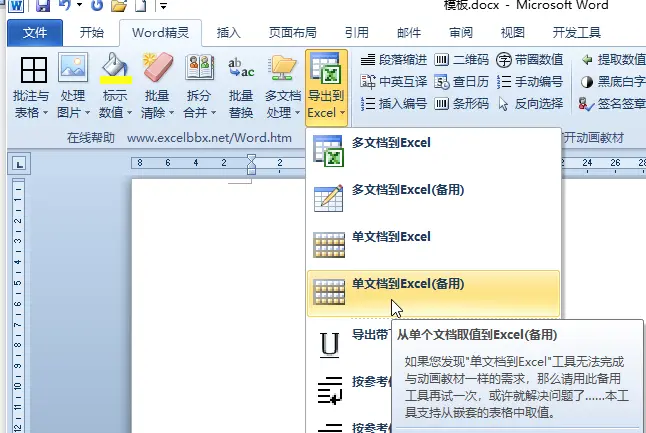Click the 段落缩进 button
The width and height of the screenshot is (646, 433).
pyautogui.click(x=393, y=60)
